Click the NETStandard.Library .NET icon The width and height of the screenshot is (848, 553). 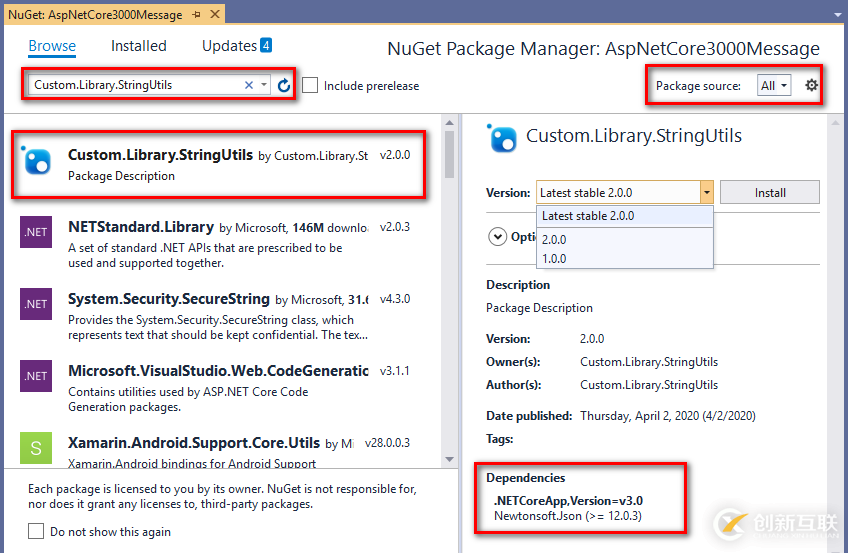pos(36,232)
